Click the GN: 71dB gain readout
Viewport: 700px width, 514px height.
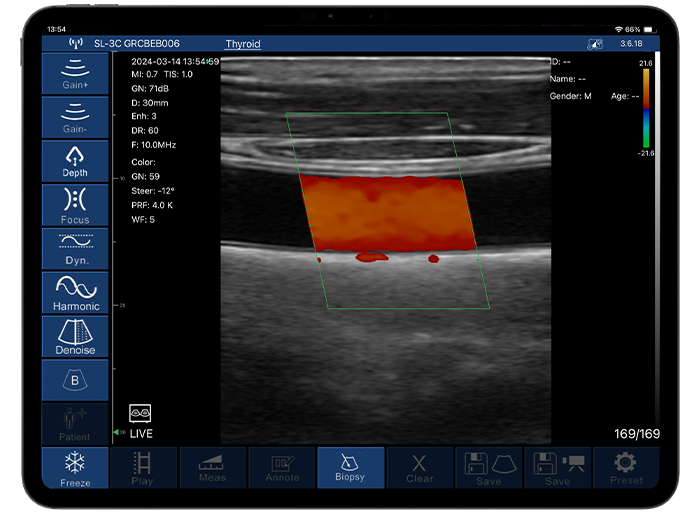pyautogui.click(x=150, y=88)
